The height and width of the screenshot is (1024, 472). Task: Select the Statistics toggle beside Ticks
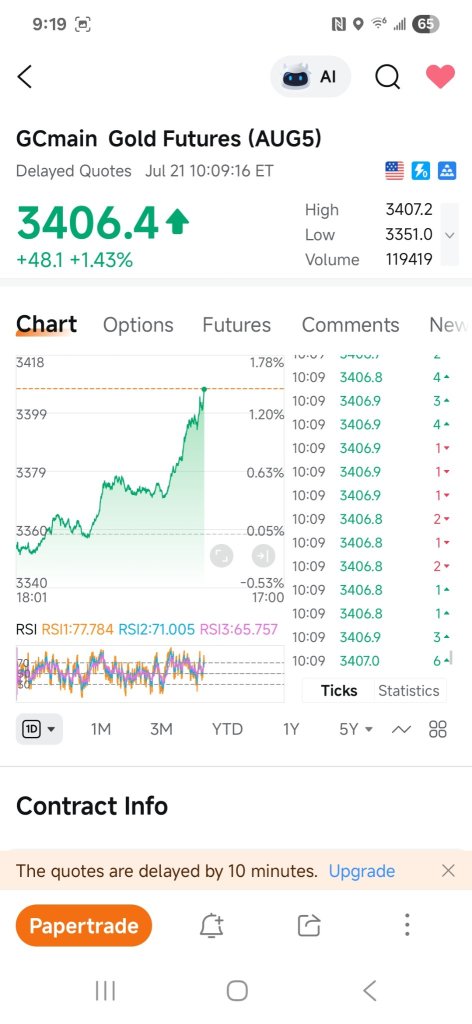click(409, 690)
